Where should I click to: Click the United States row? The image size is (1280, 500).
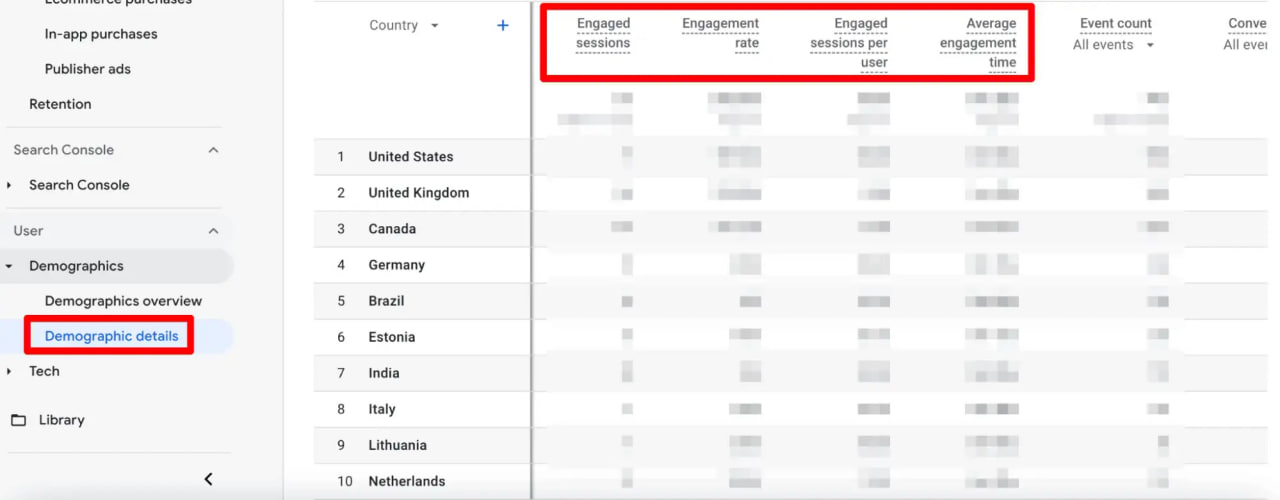410,157
